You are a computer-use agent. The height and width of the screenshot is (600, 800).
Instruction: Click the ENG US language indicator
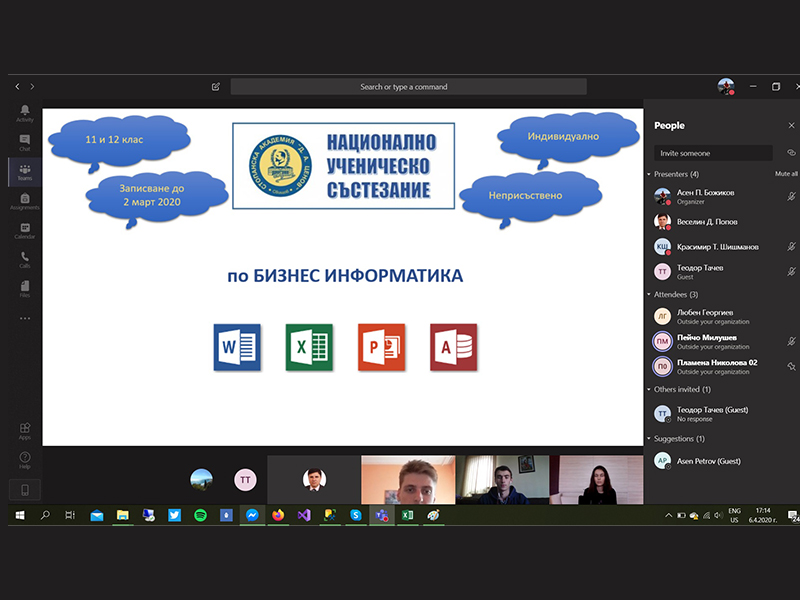[734, 515]
